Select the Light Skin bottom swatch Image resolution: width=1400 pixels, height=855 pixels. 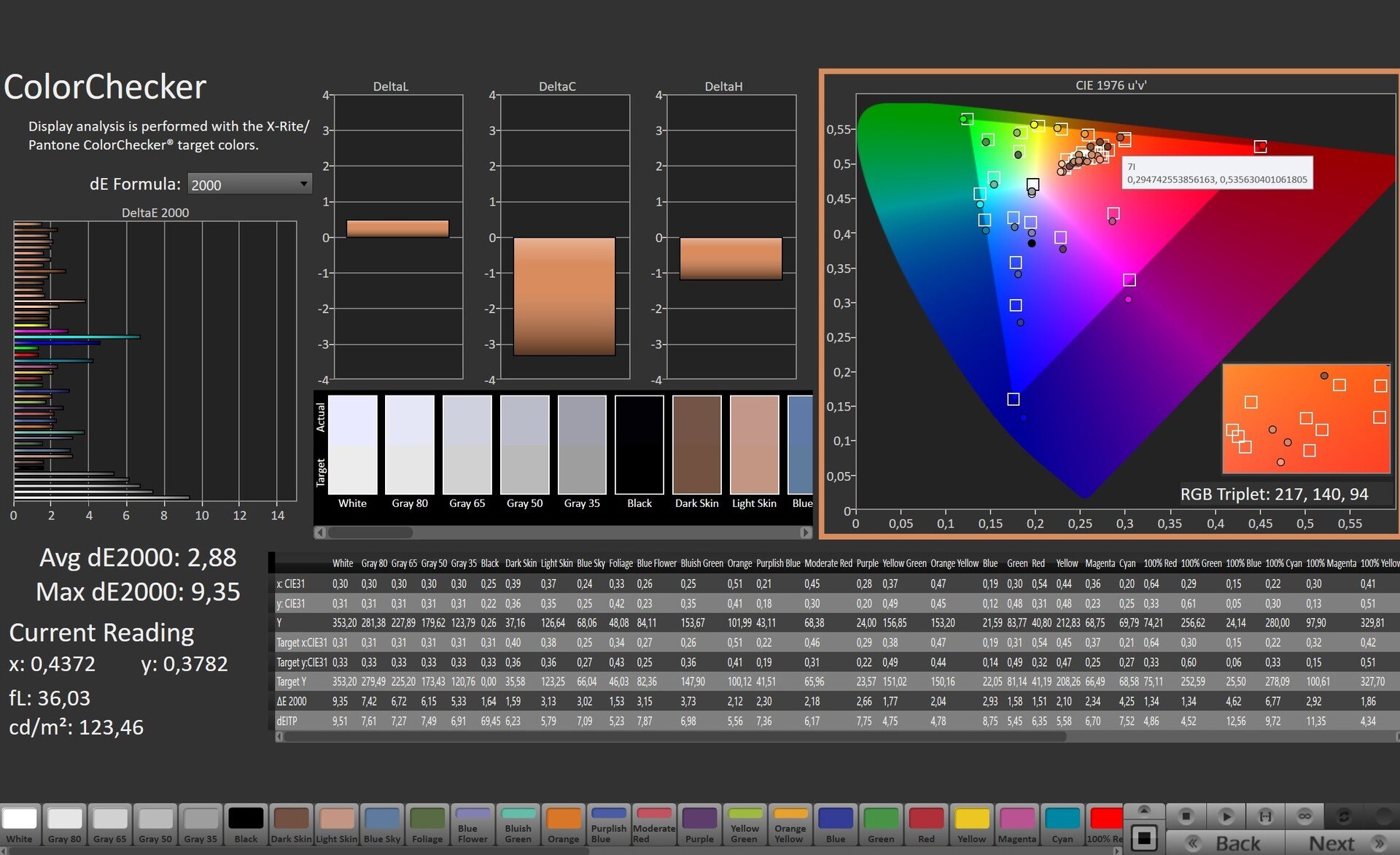coord(336,824)
